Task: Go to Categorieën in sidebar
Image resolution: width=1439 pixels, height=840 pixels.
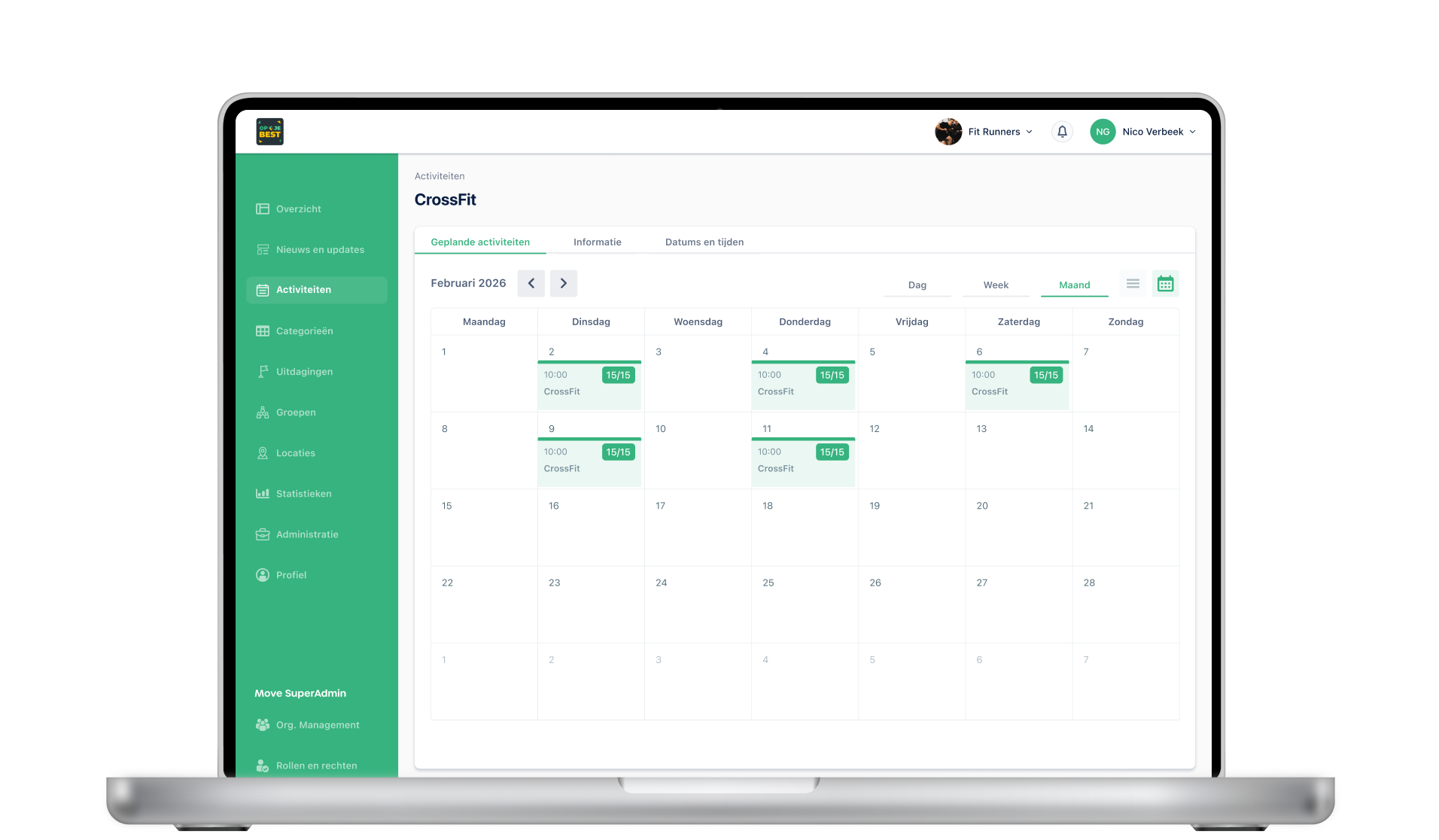Action: pos(304,331)
